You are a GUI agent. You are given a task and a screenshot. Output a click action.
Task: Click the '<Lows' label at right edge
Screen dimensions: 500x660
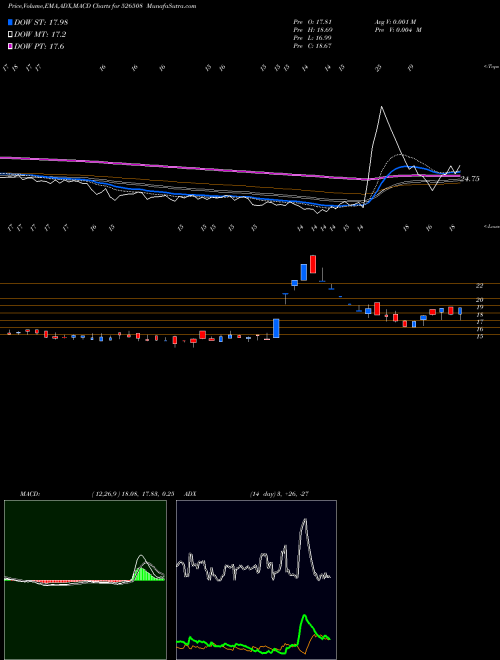(491, 226)
